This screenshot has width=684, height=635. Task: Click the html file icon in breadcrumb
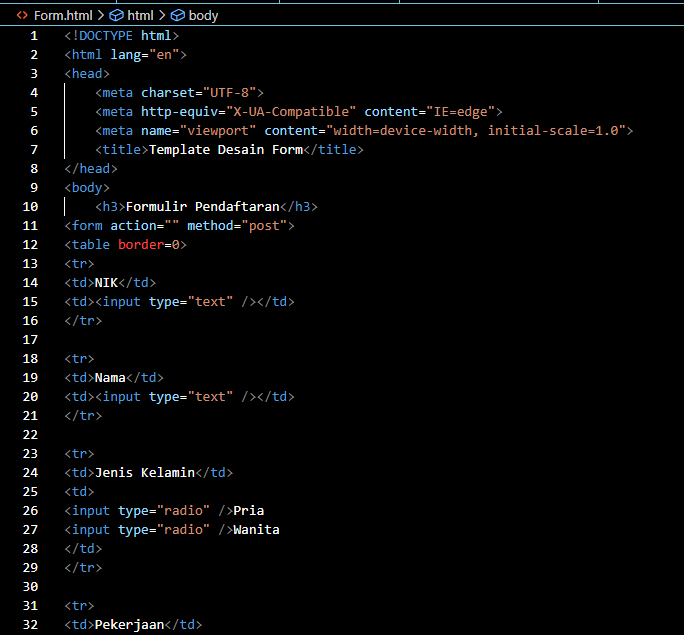coord(22,16)
